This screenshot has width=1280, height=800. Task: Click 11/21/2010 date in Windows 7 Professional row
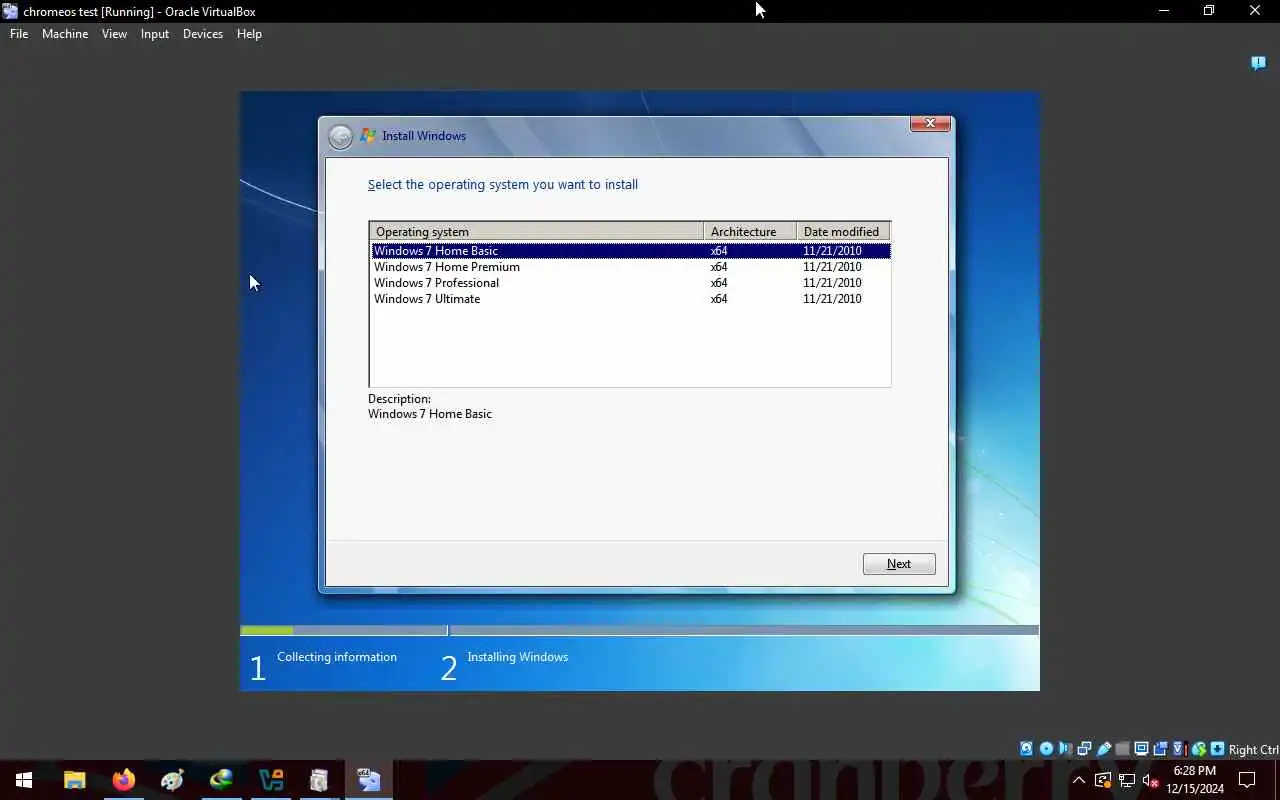(832, 283)
